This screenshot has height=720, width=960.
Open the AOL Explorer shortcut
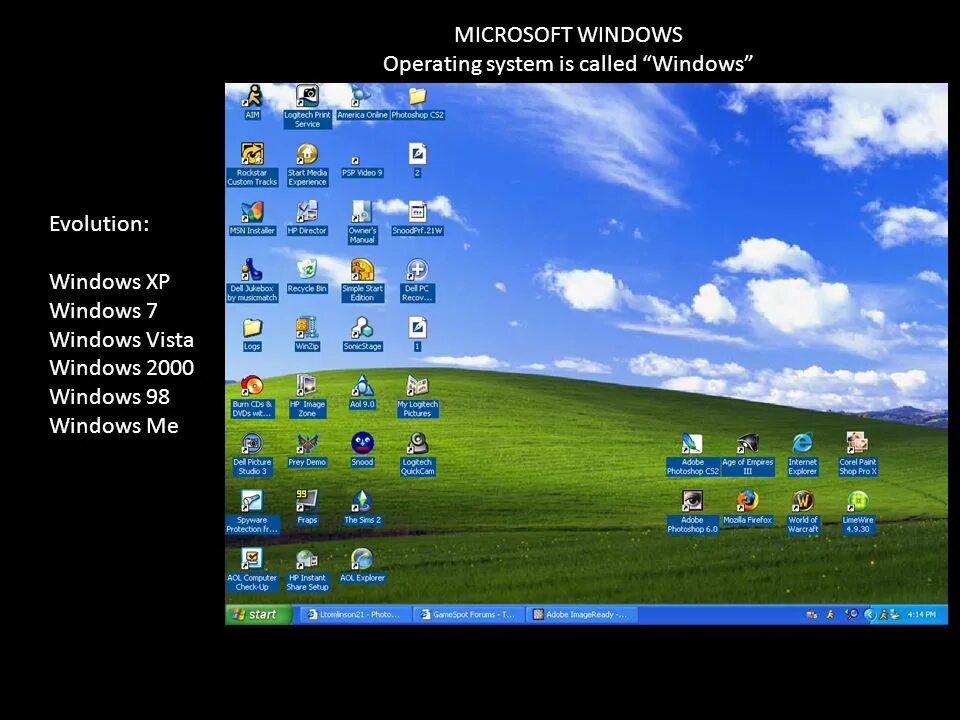[x=362, y=565]
